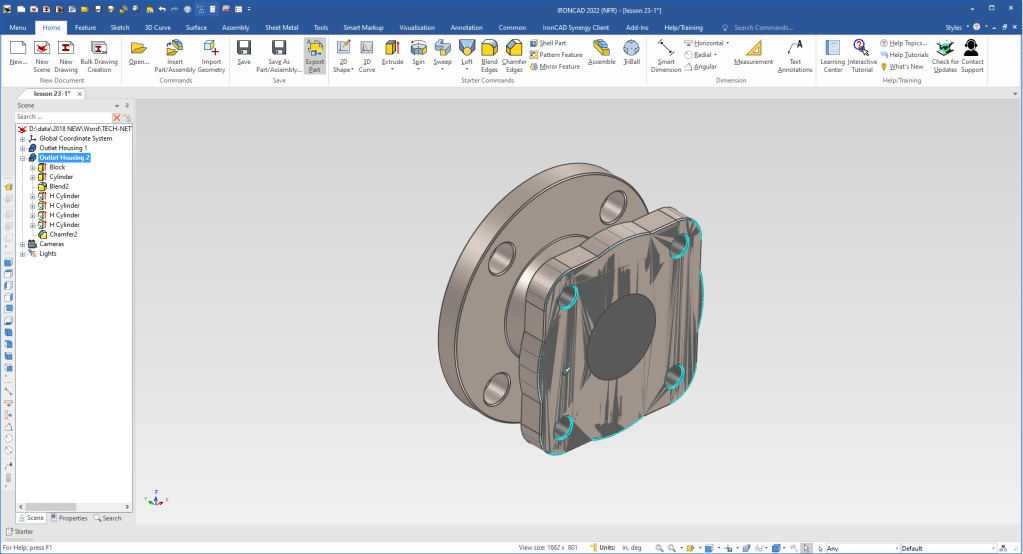
Task: Click the Measurement tool icon
Action: tap(753, 49)
